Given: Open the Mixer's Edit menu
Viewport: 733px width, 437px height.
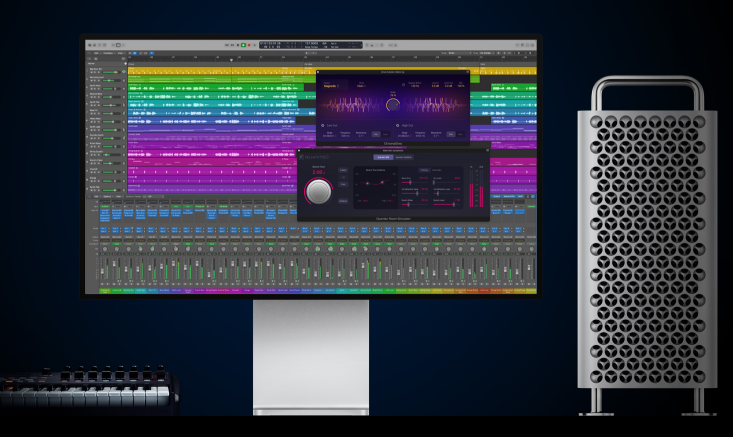Looking at the screenshot, I should click(x=96, y=196).
